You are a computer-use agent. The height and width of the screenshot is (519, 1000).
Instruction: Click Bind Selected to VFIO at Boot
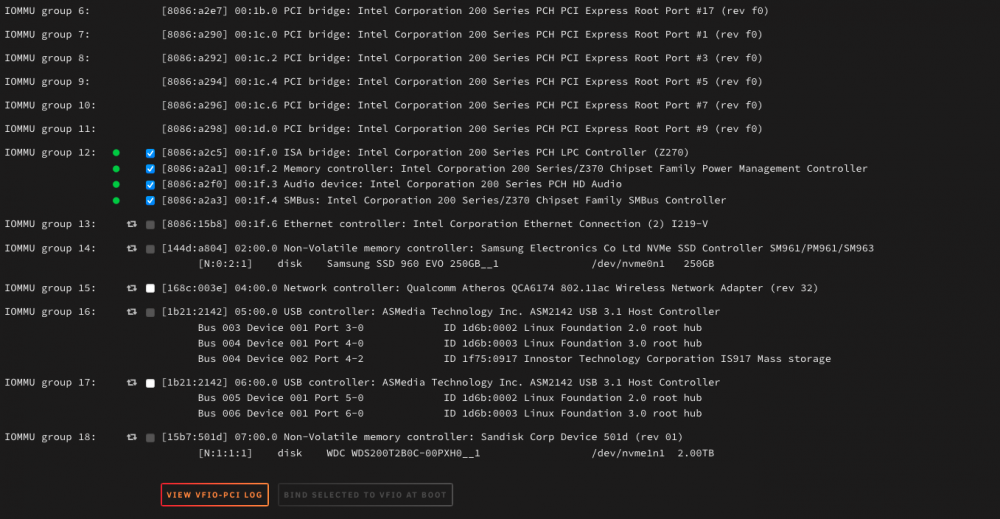pos(365,495)
